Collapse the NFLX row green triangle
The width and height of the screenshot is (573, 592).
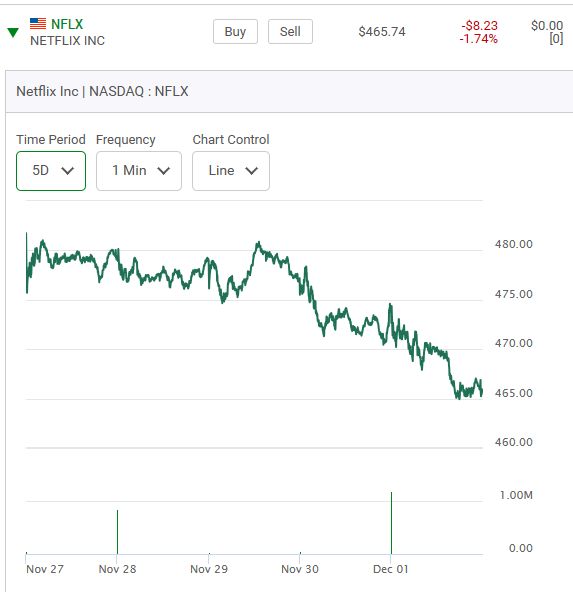pos(13,33)
